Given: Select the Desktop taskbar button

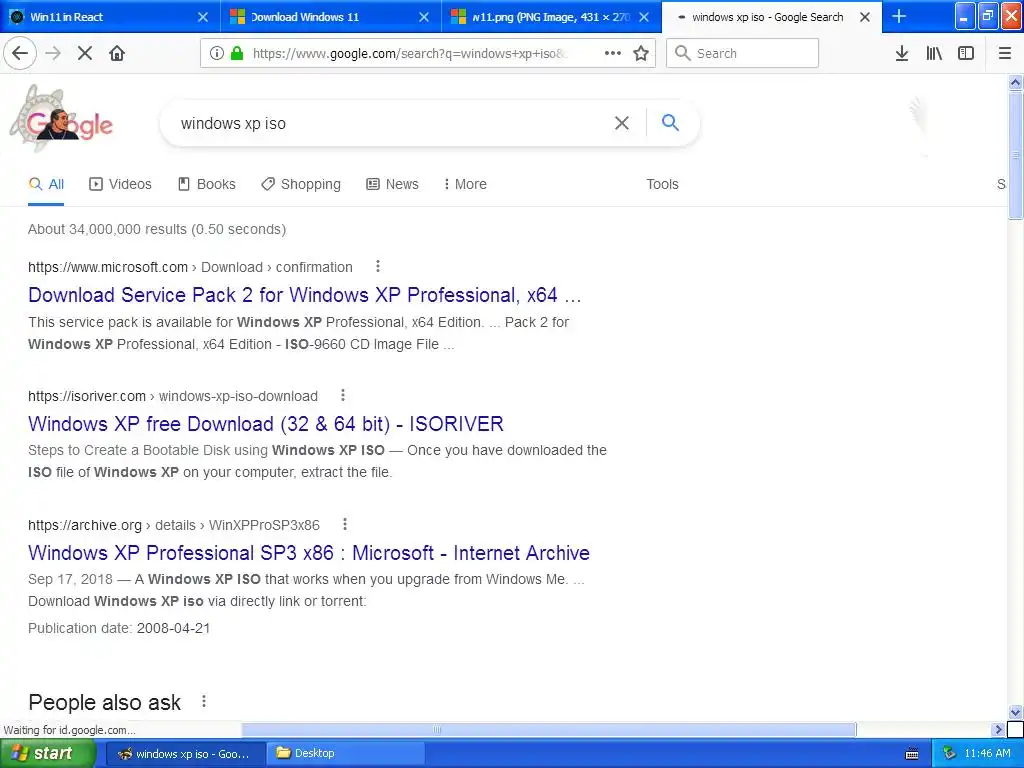Looking at the screenshot, I should pyautogui.click(x=346, y=754).
